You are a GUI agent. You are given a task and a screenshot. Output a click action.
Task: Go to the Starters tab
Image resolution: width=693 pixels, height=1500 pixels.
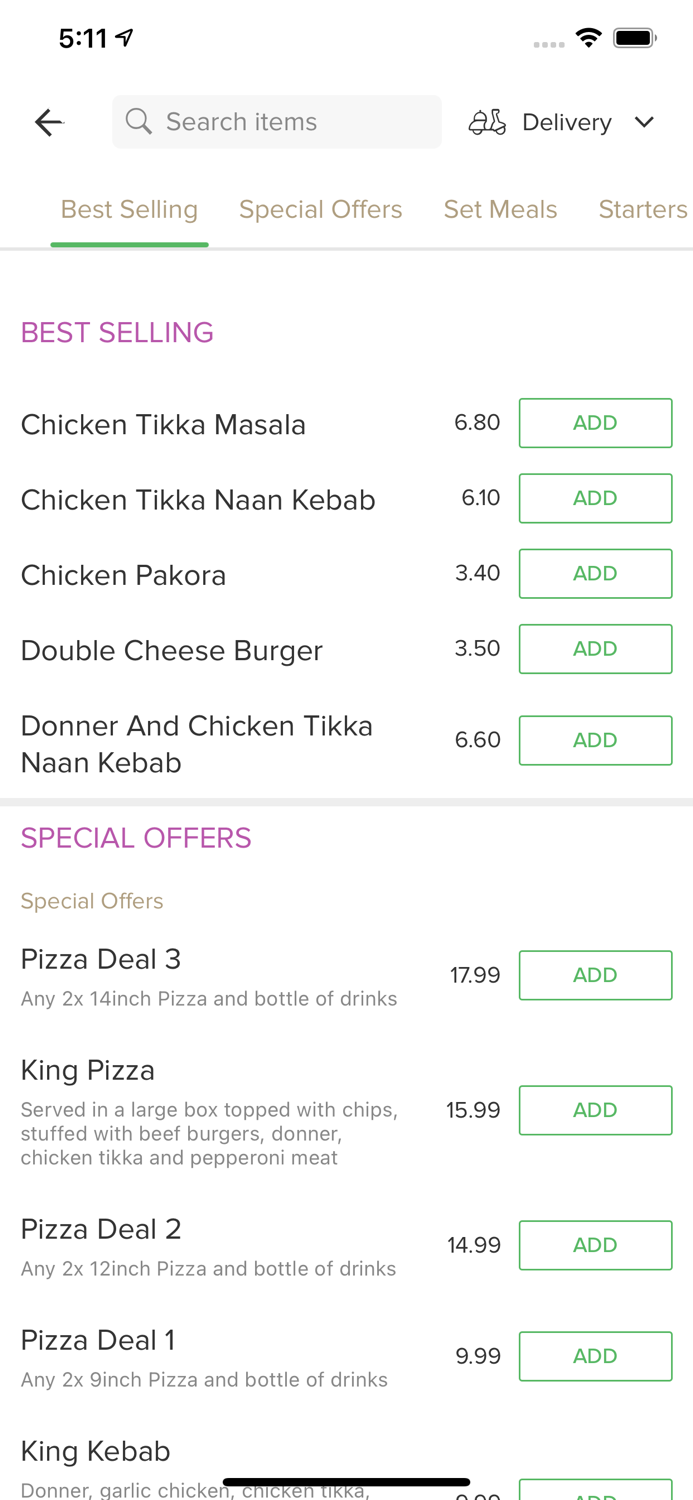coord(642,209)
